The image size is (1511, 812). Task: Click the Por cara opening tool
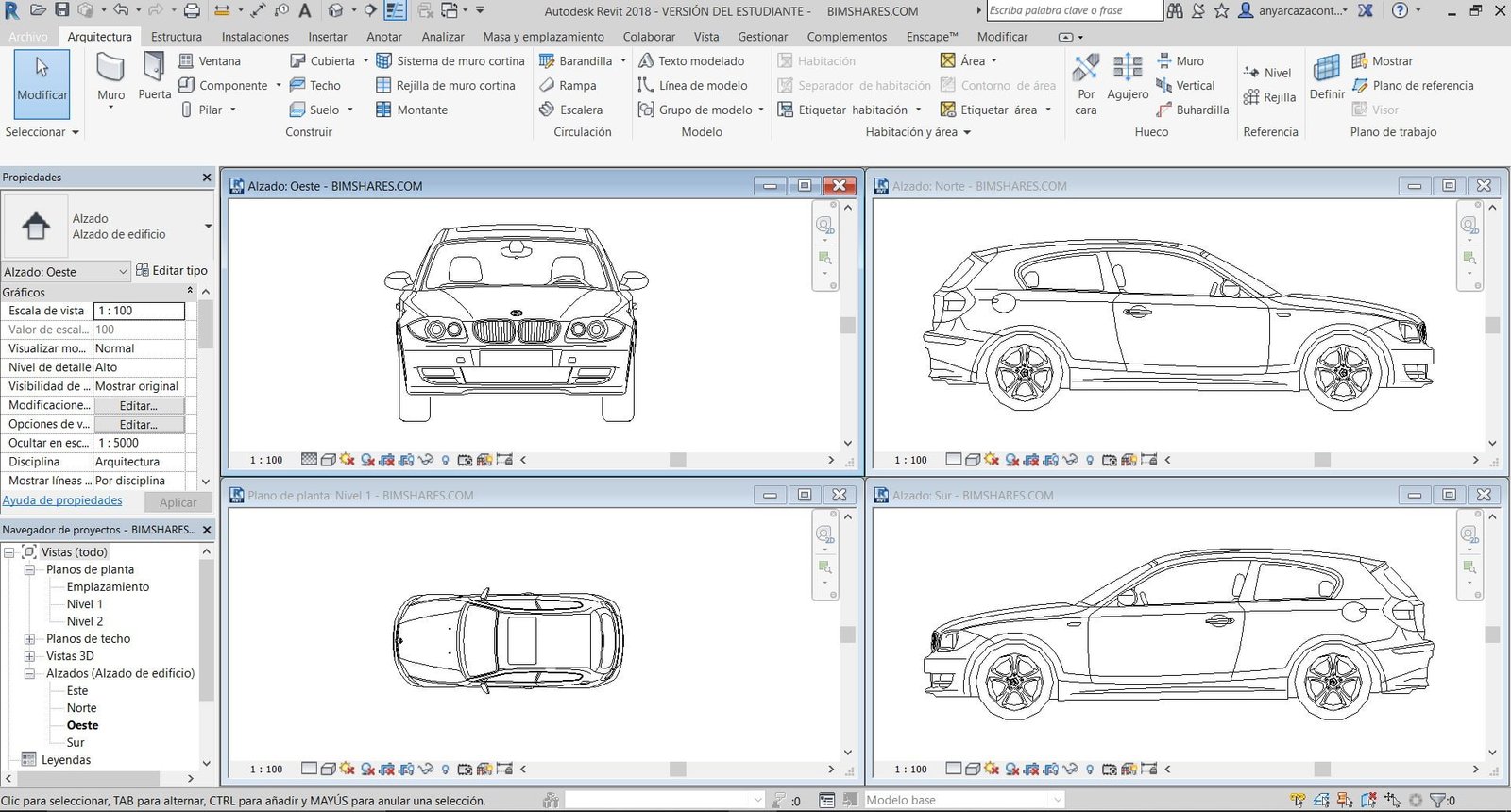(x=1086, y=84)
